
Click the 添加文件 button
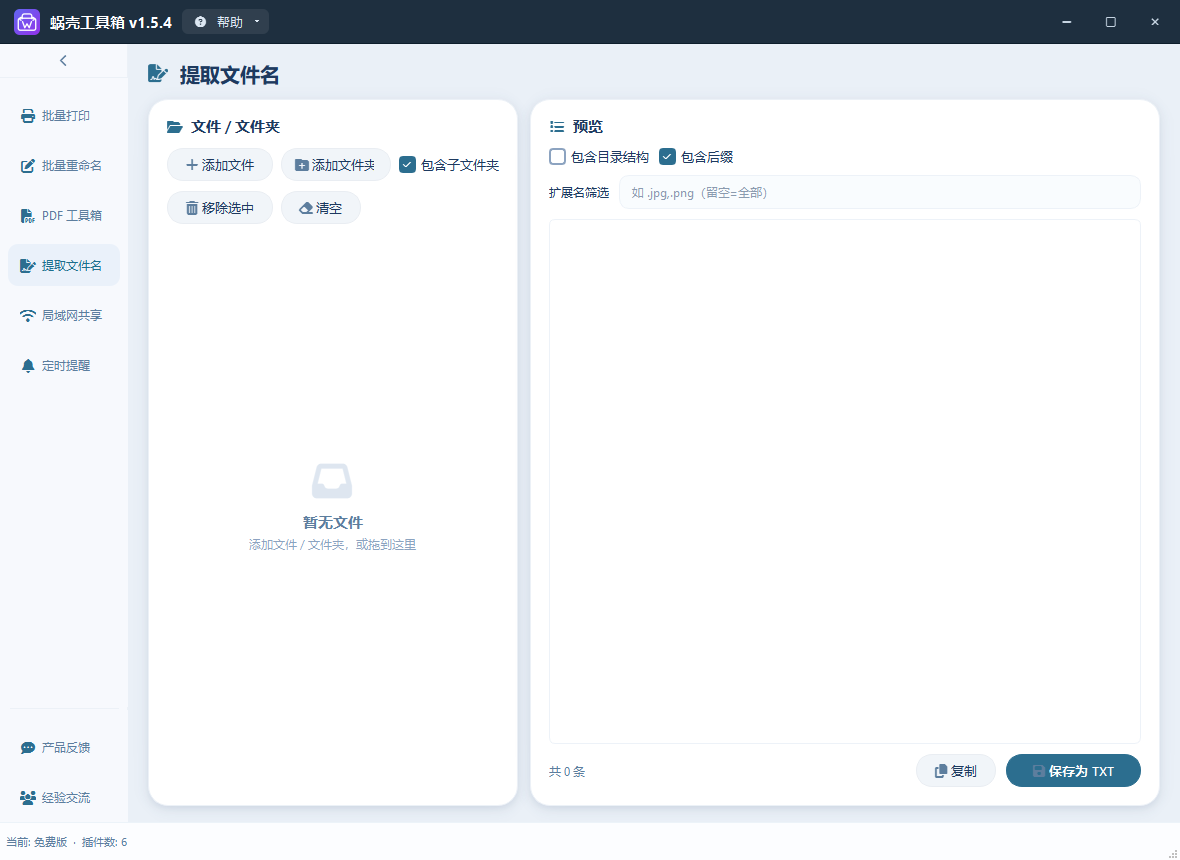click(x=220, y=165)
